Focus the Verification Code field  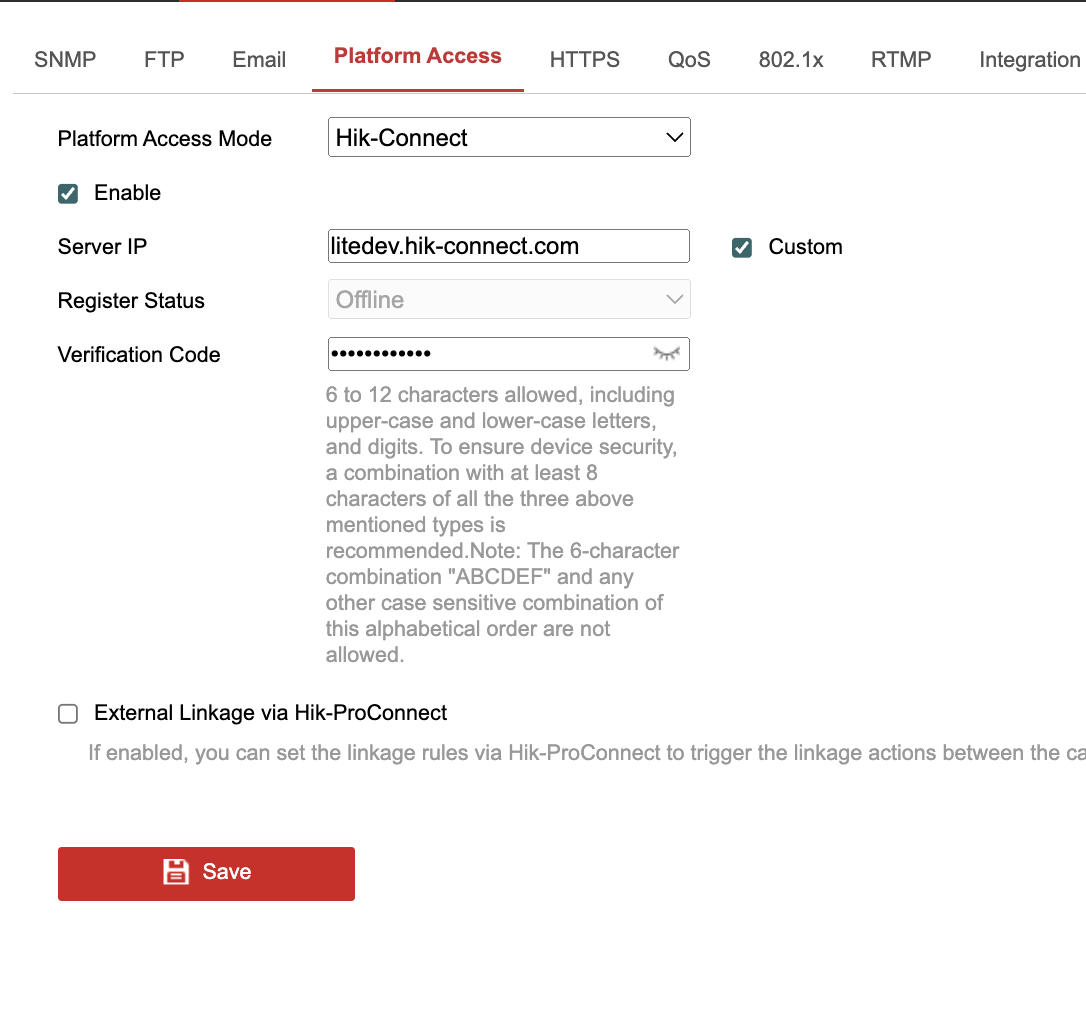(x=485, y=354)
